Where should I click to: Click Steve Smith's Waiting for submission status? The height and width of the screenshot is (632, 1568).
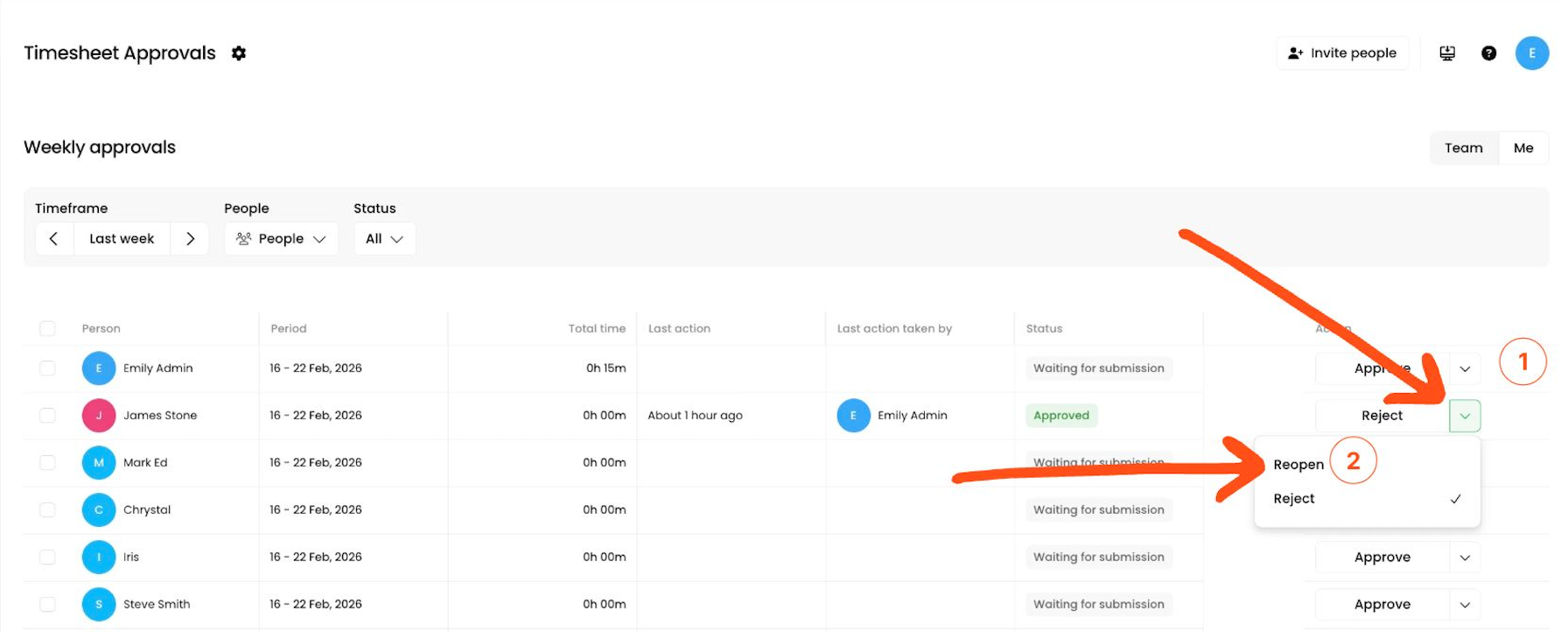click(x=1099, y=605)
